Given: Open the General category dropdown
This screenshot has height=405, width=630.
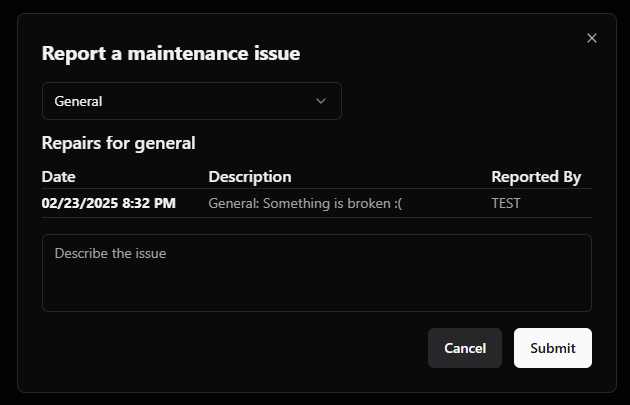Looking at the screenshot, I should tap(192, 101).
